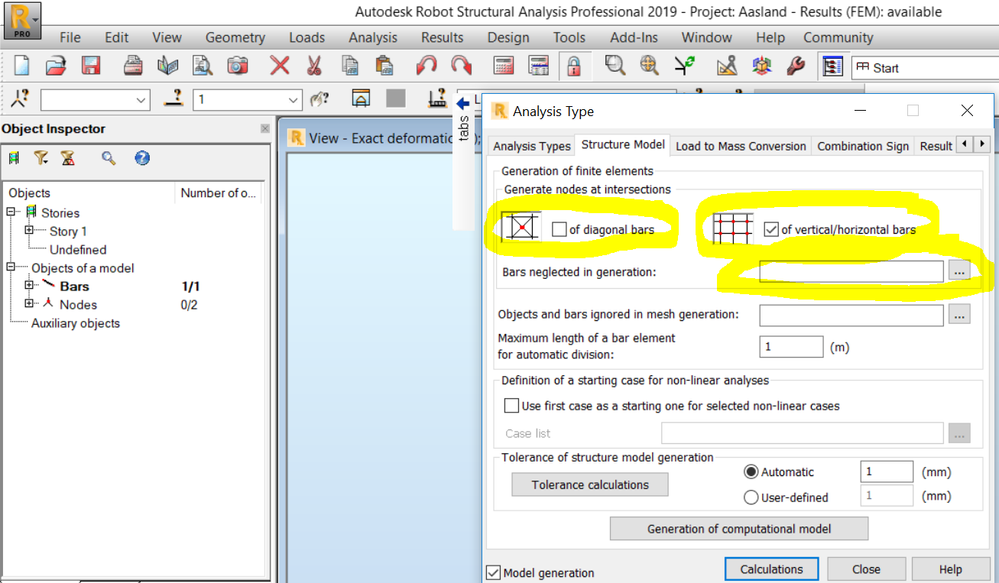The height and width of the screenshot is (583, 999).
Task: Select the Automatic tolerance radio button
Action: click(751, 472)
